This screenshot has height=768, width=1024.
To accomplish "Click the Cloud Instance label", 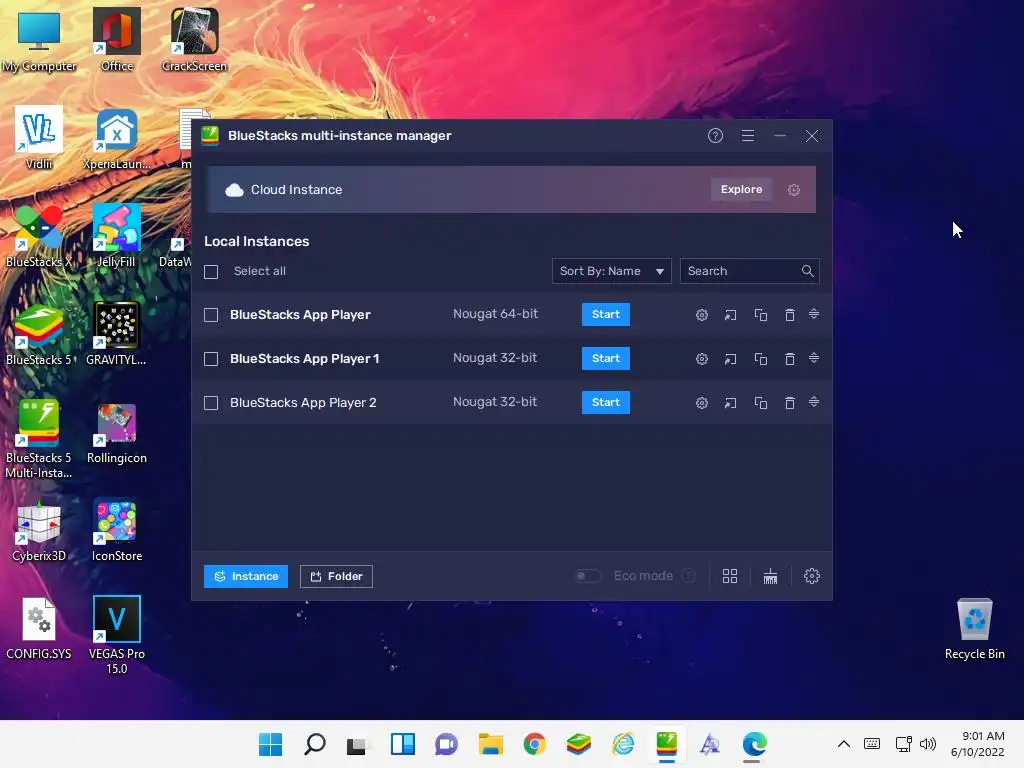I will [x=296, y=189].
